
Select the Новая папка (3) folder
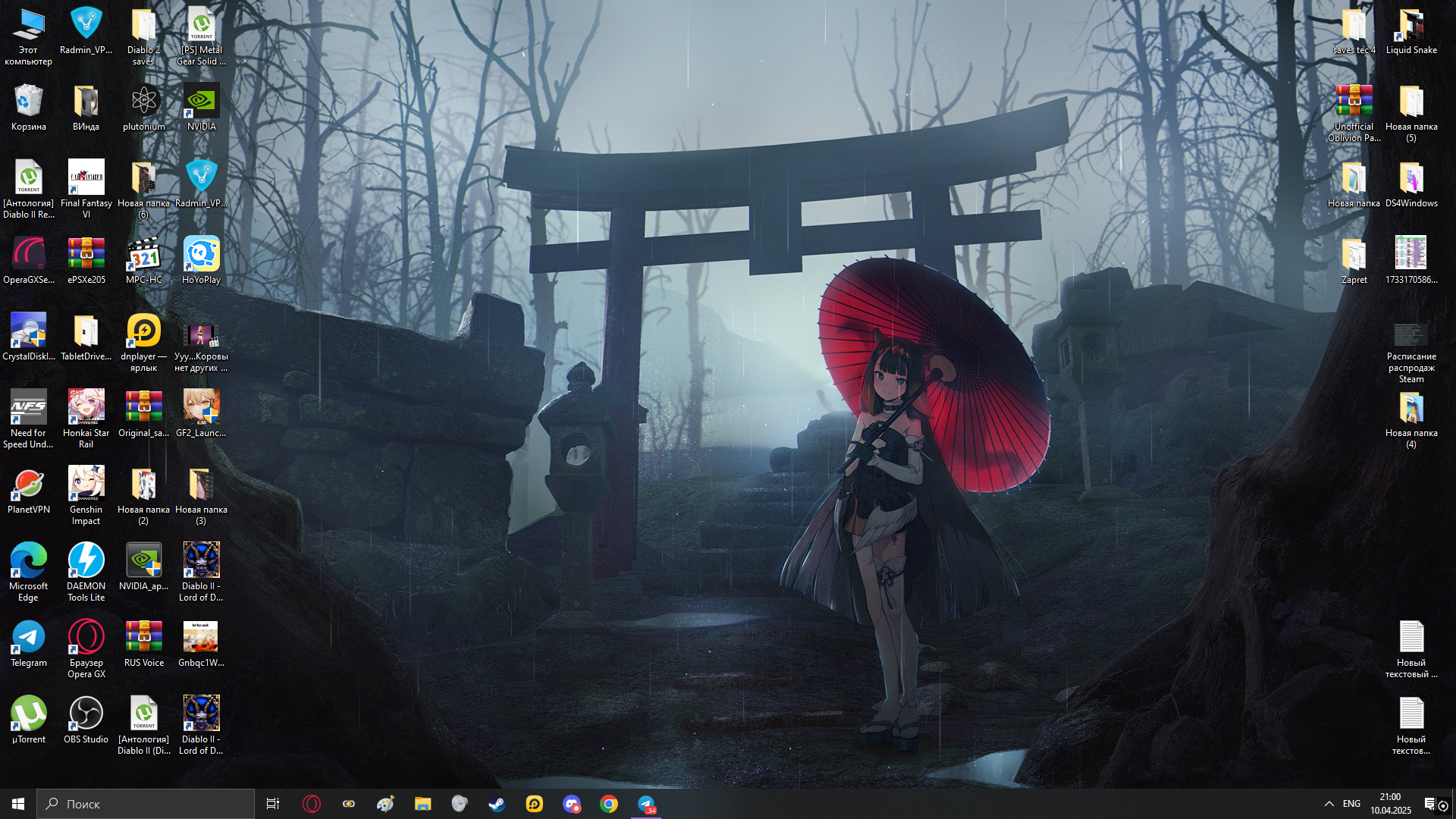pos(202,496)
